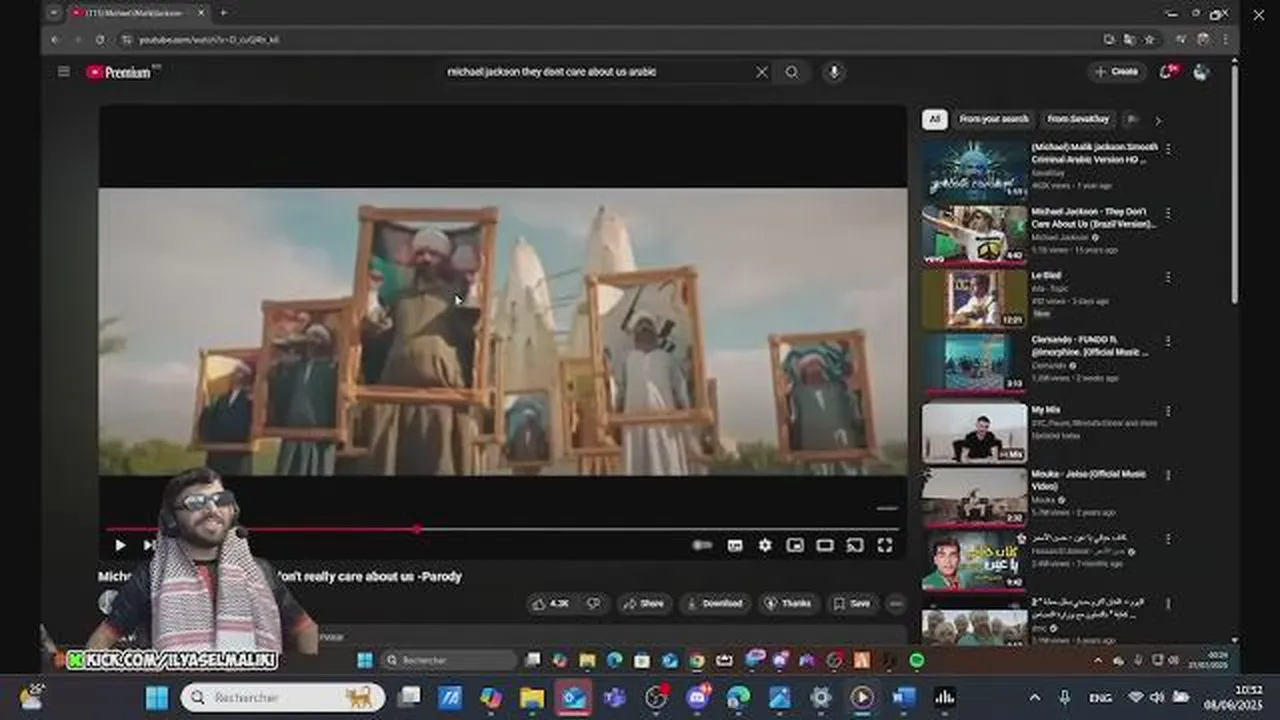Go back in the browser

click(x=56, y=39)
